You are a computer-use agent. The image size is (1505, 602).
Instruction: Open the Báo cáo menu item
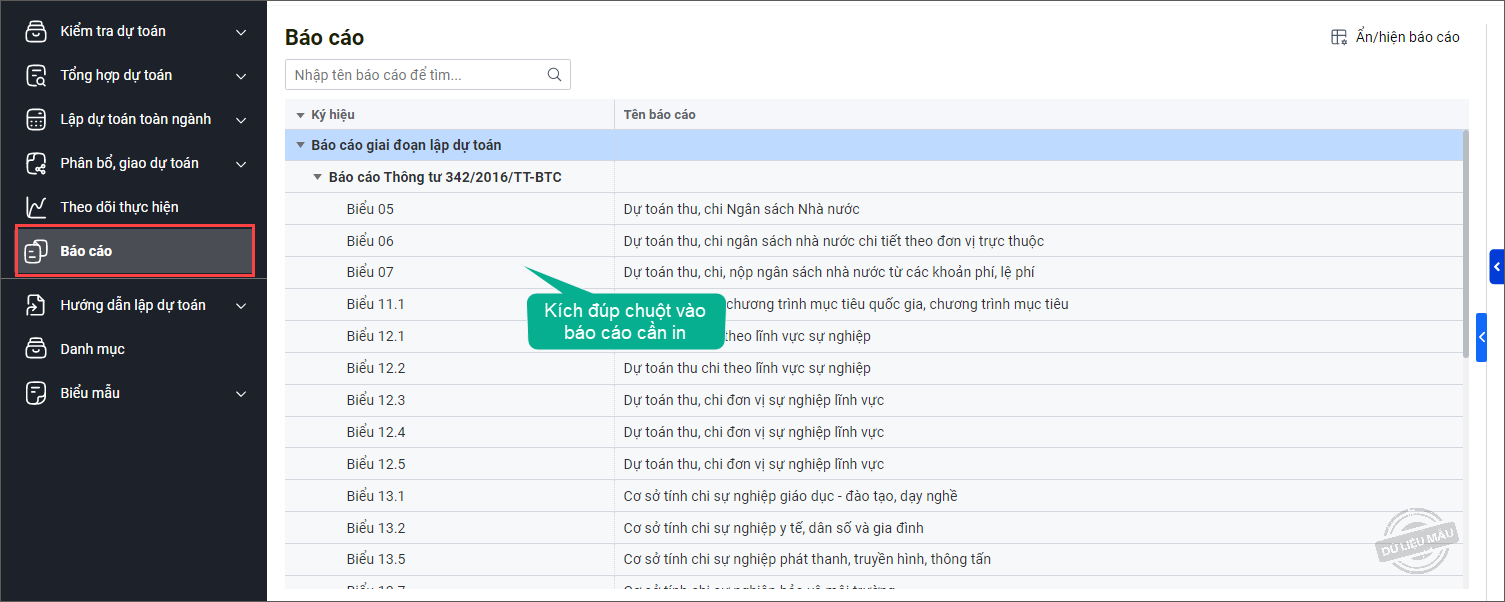tap(86, 251)
